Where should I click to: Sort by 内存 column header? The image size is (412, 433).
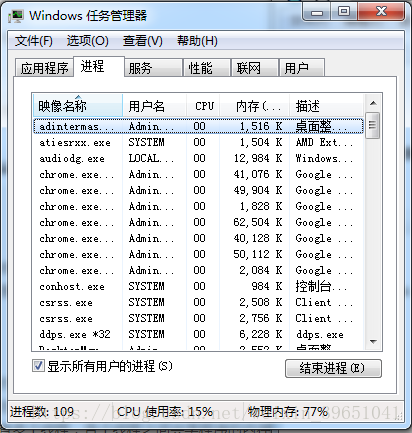(x=255, y=106)
